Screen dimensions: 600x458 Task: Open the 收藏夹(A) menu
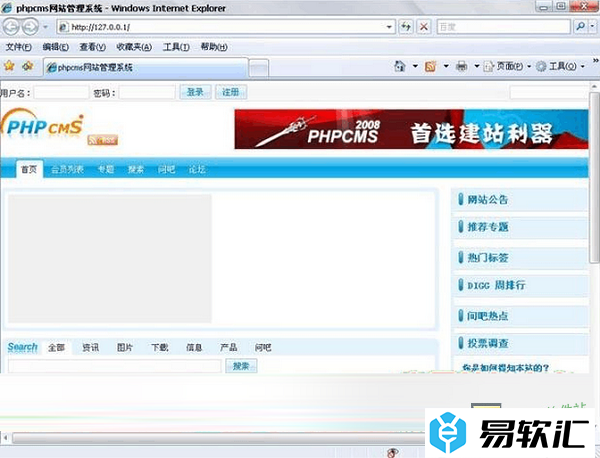134,47
